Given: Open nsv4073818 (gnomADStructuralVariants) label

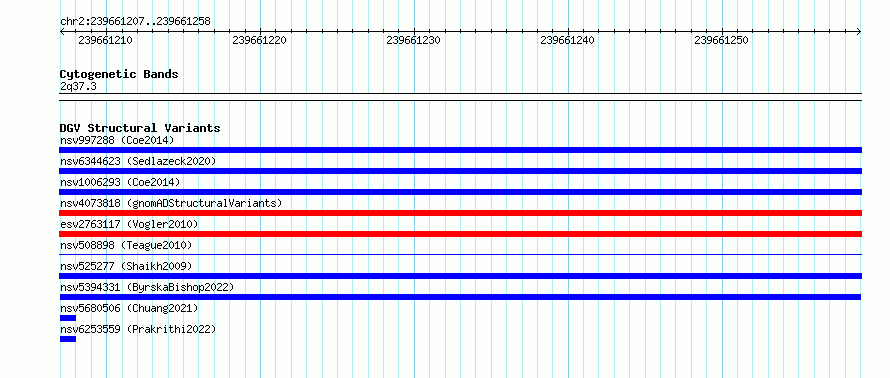Looking at the screenshot, I should (171, 203).
